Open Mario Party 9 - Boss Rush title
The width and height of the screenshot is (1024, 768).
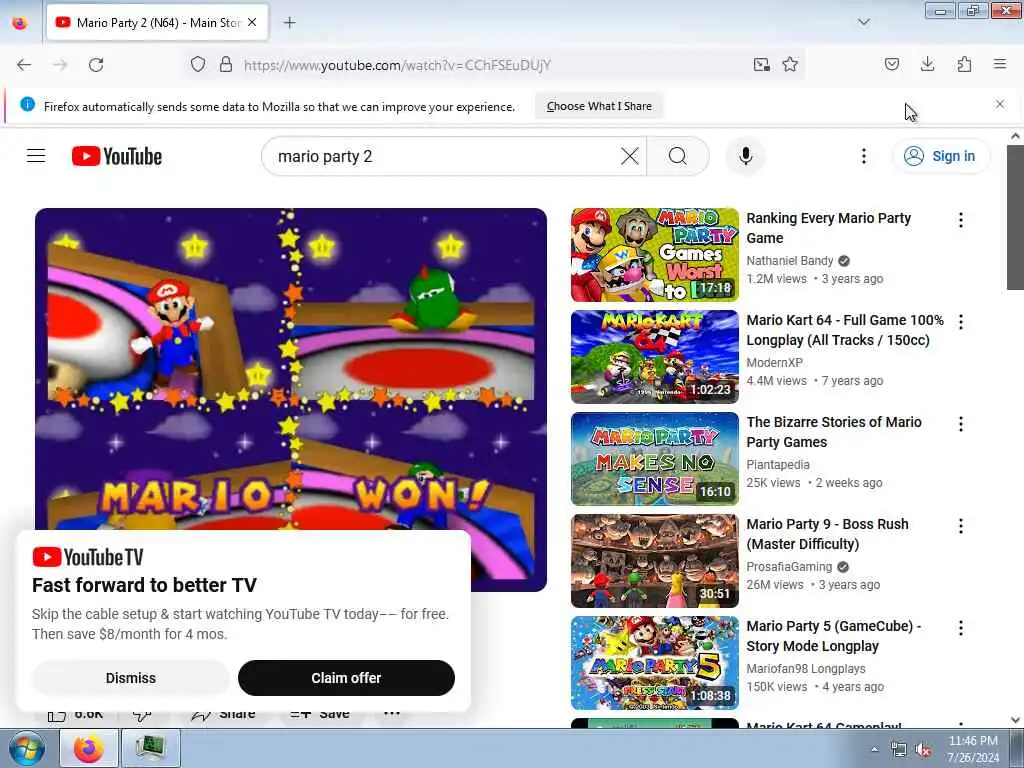(x=827, y=534)
